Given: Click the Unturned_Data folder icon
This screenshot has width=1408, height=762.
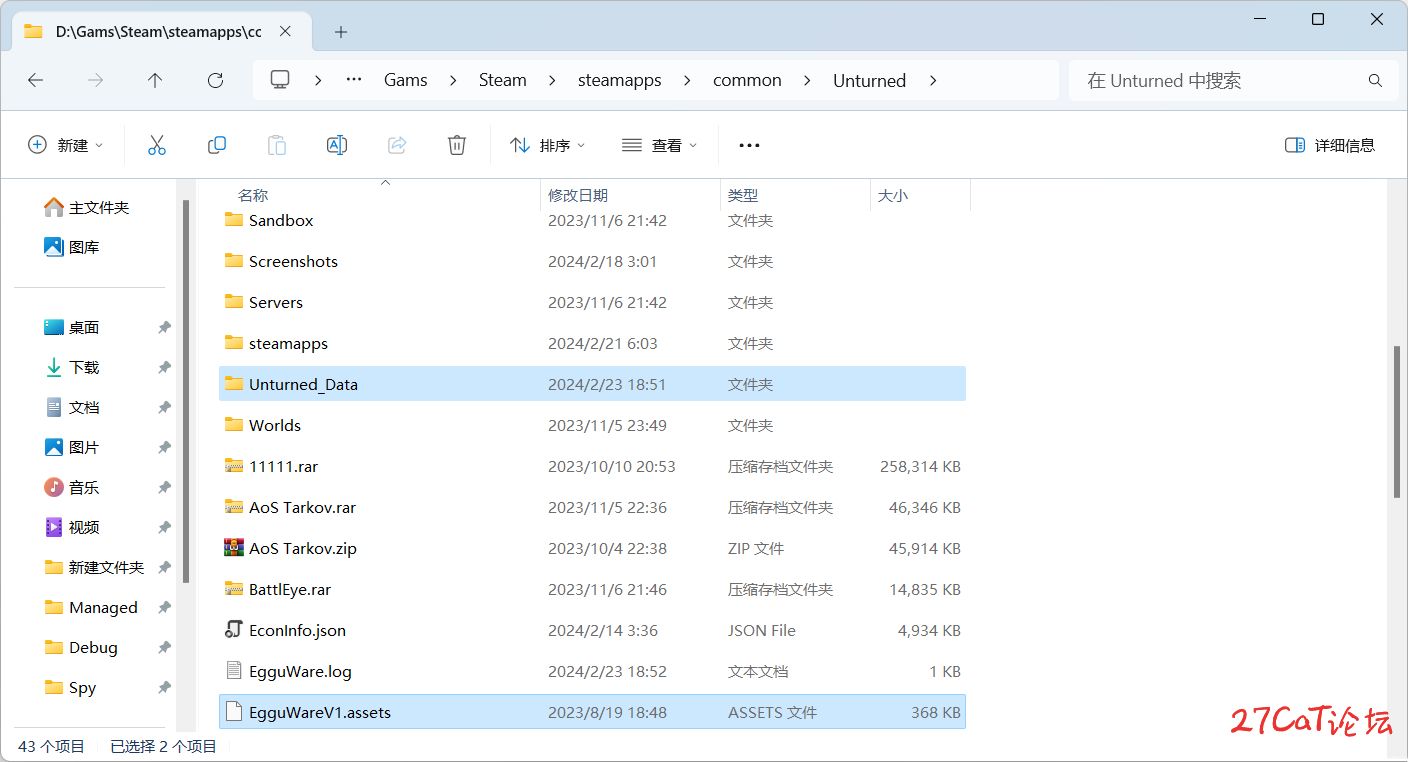Looking at the screenshot, I should point(234,384).
